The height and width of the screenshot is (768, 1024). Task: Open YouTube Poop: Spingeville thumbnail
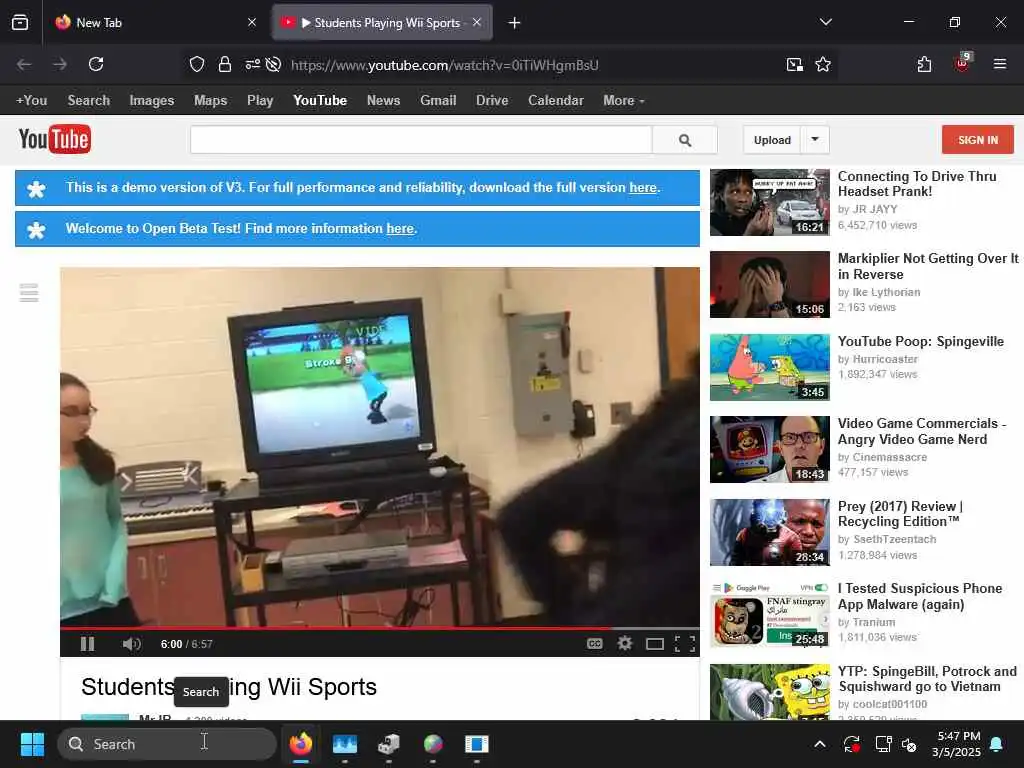(770, 368)
